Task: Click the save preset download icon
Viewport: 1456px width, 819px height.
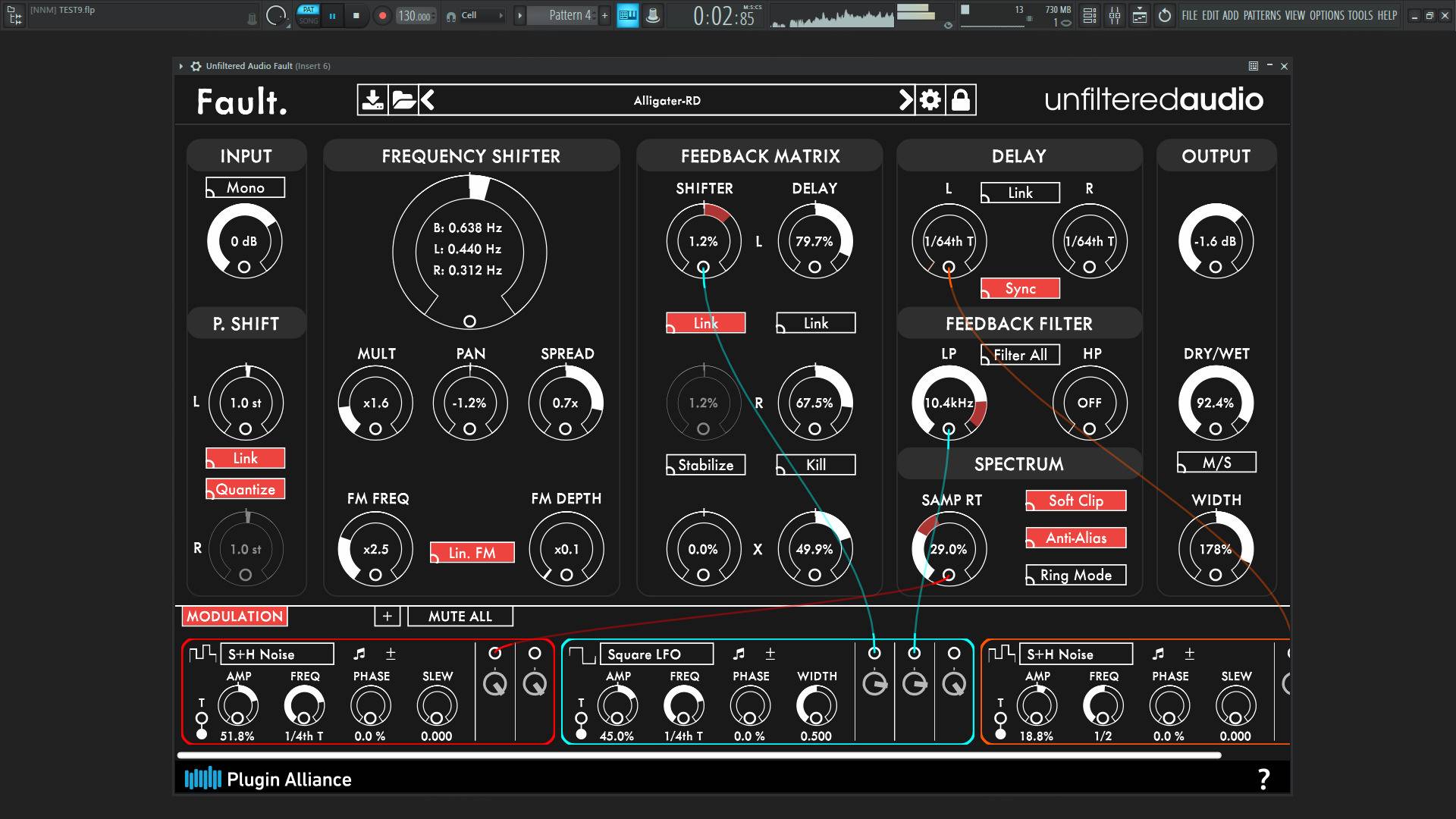Action: [372, 100]
